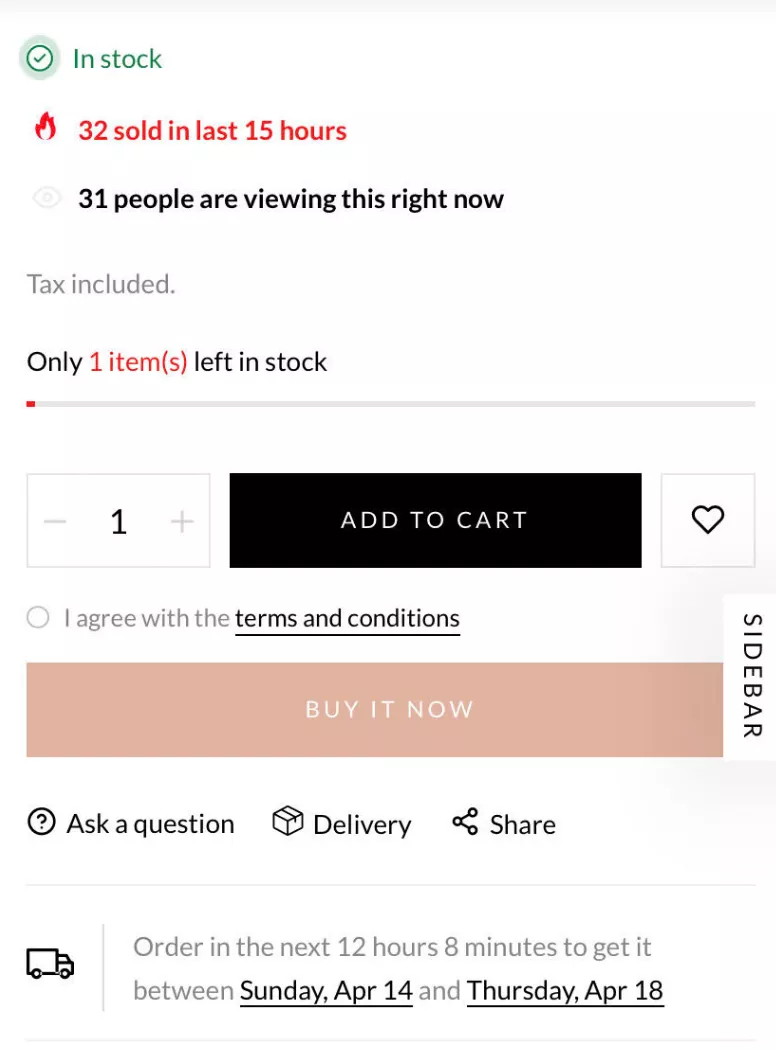Open the terms and conditions link
776x1050 pixels.
coord(347,619)
